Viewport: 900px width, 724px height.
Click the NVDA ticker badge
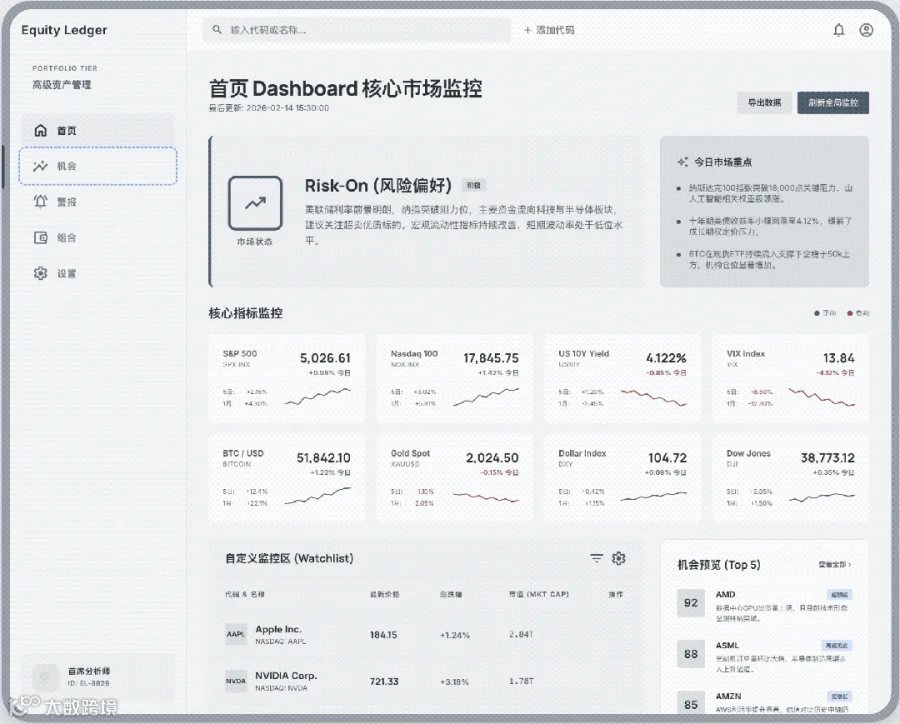(x=235, y=680)
